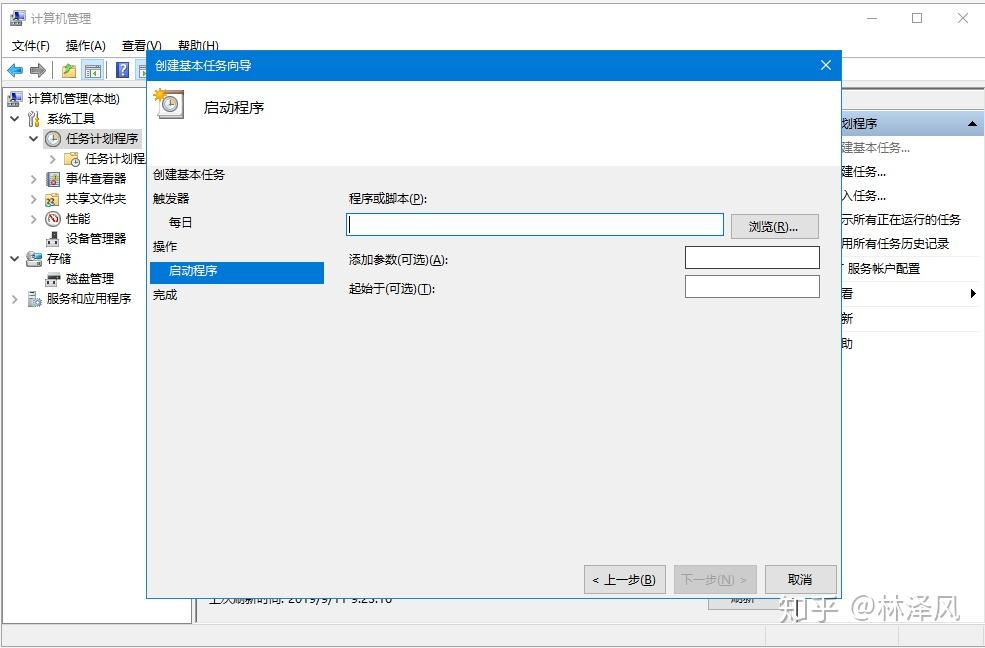
Task: Click the clock icon for 任务计划程序
Action: 53,139
